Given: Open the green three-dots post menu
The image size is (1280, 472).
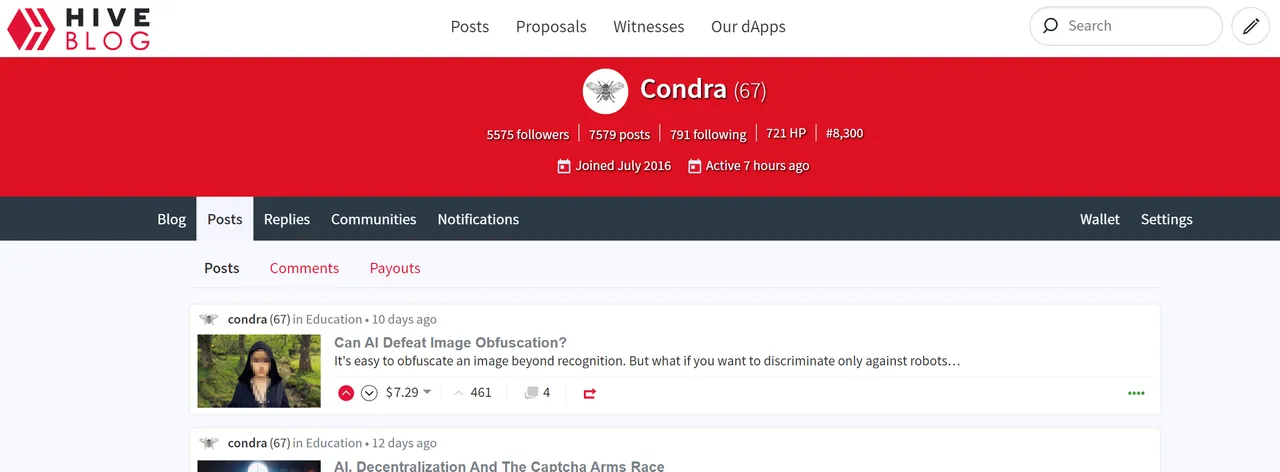Looking at the screenshot, I should coord(1136,393).
